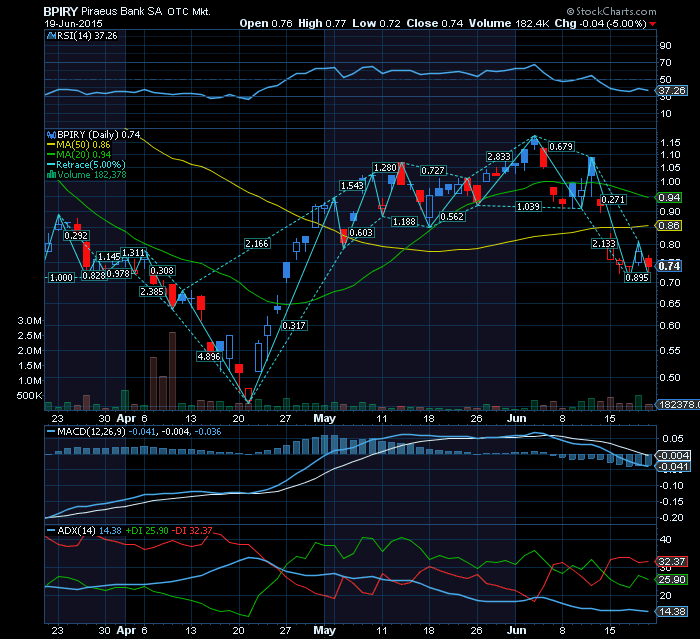Click the MACD(12,26,9) legend line icon
Screen dimensions: 700x639
click(x=51, y=432)
